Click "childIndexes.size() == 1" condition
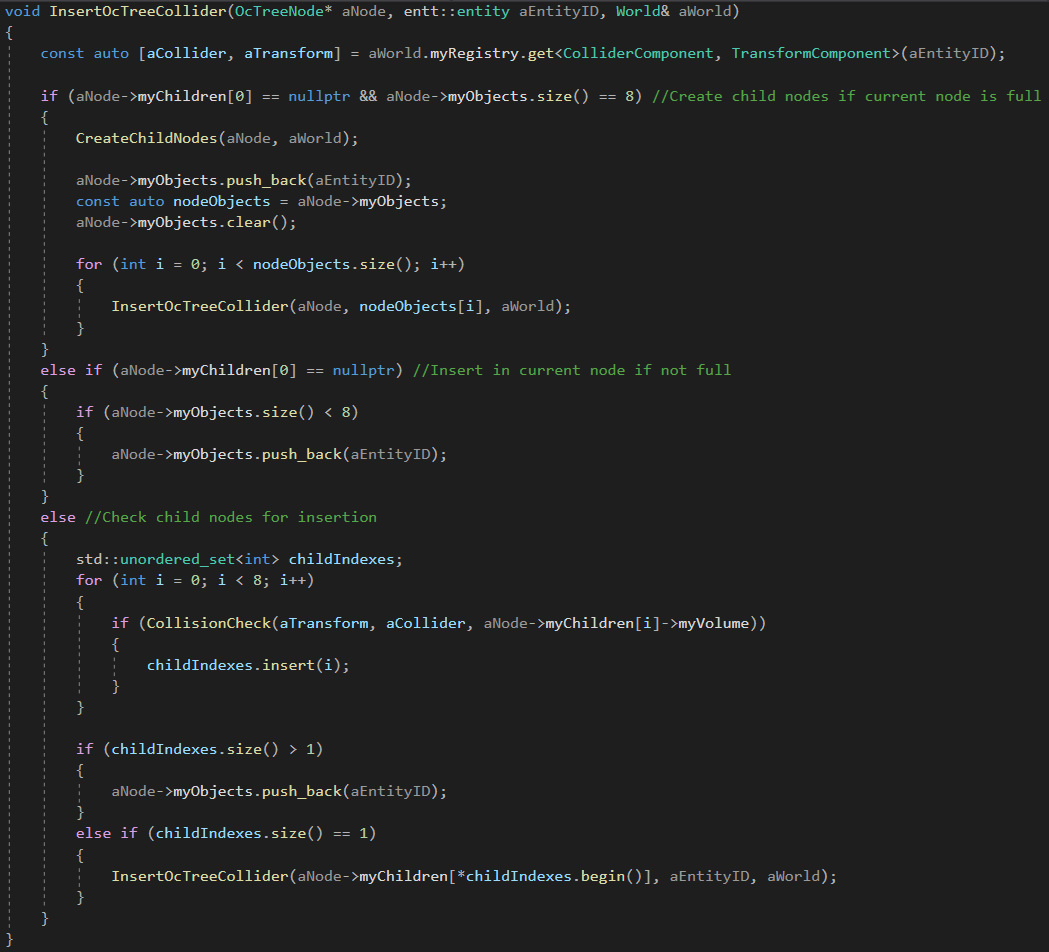Image resolution: width=1049 pixels, height=952 pixels. (262, 833)
